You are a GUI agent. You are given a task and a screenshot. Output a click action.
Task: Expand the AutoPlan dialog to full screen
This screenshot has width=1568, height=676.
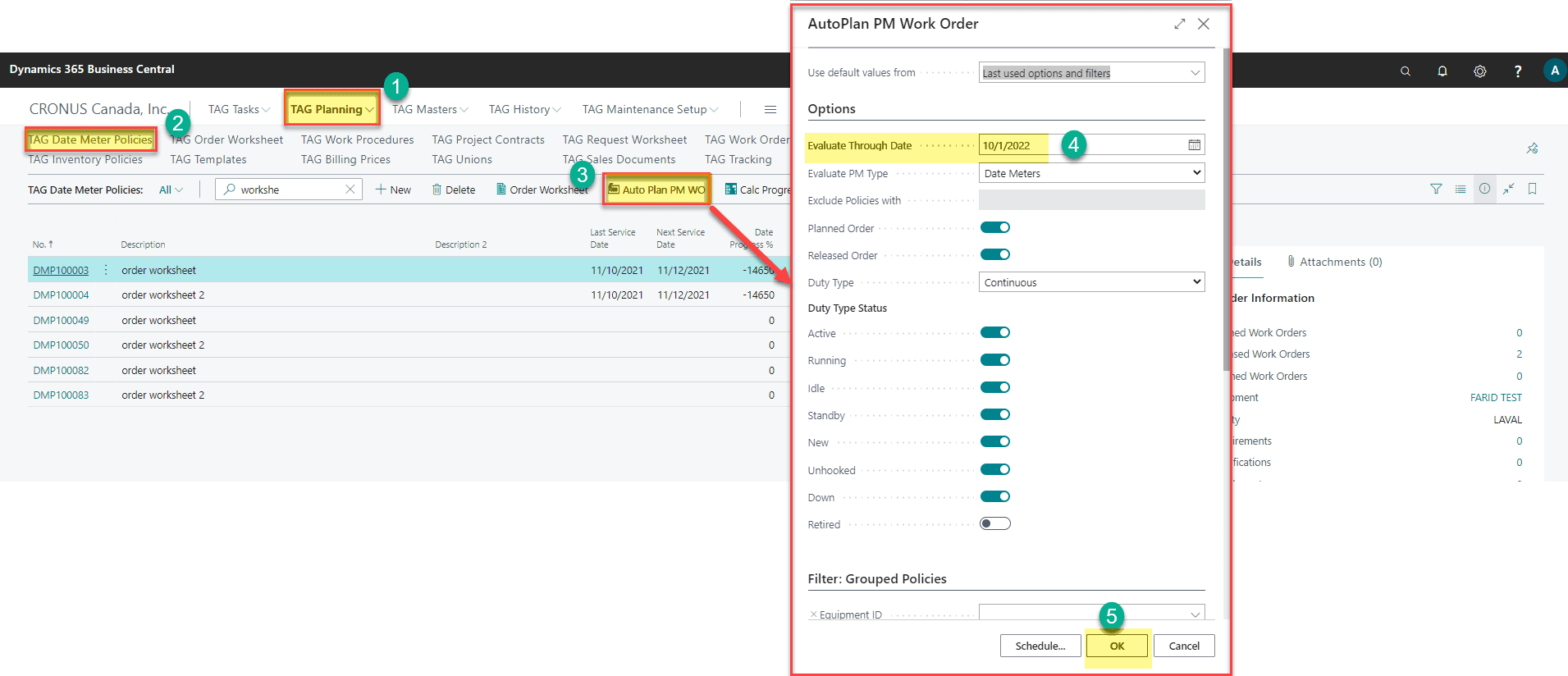1179,24
